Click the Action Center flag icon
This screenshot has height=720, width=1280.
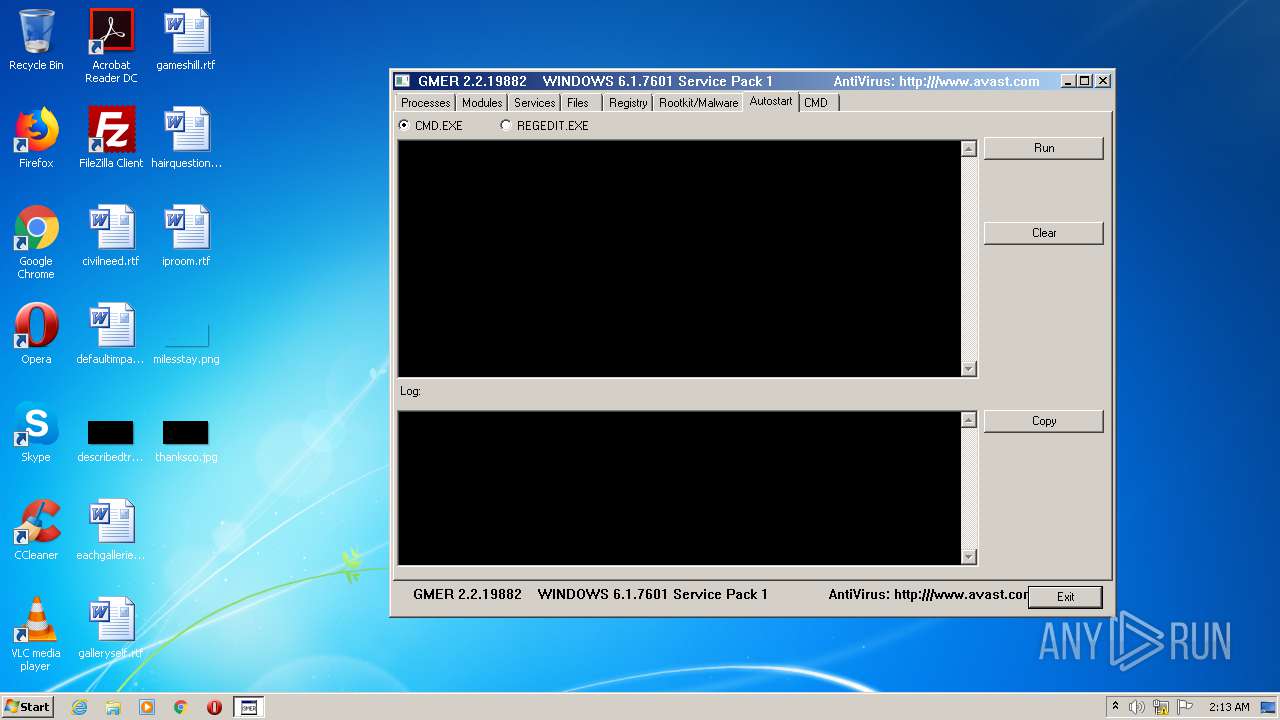tap(1185, 707)
